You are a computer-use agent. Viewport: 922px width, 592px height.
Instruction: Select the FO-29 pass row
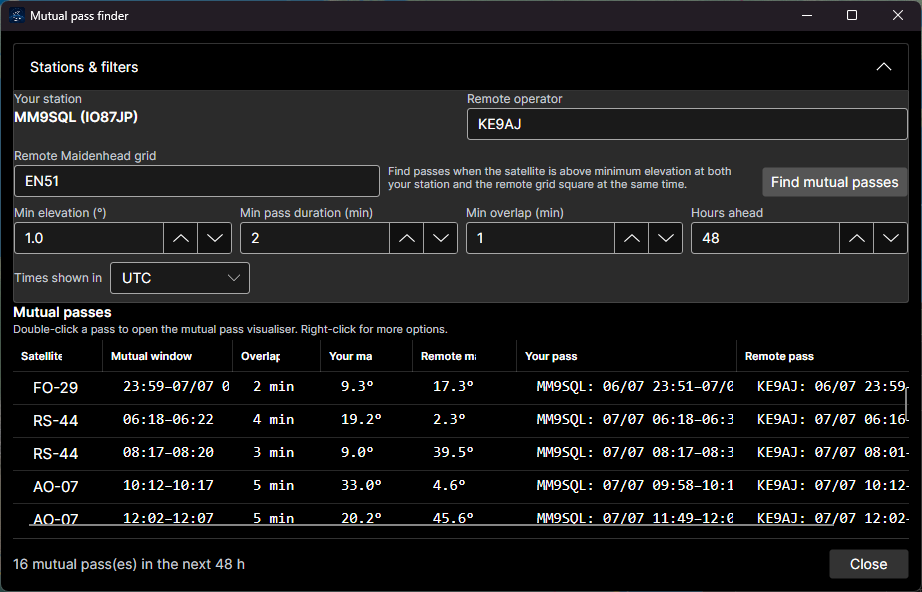pyautogui.click(x=460, y=387)
